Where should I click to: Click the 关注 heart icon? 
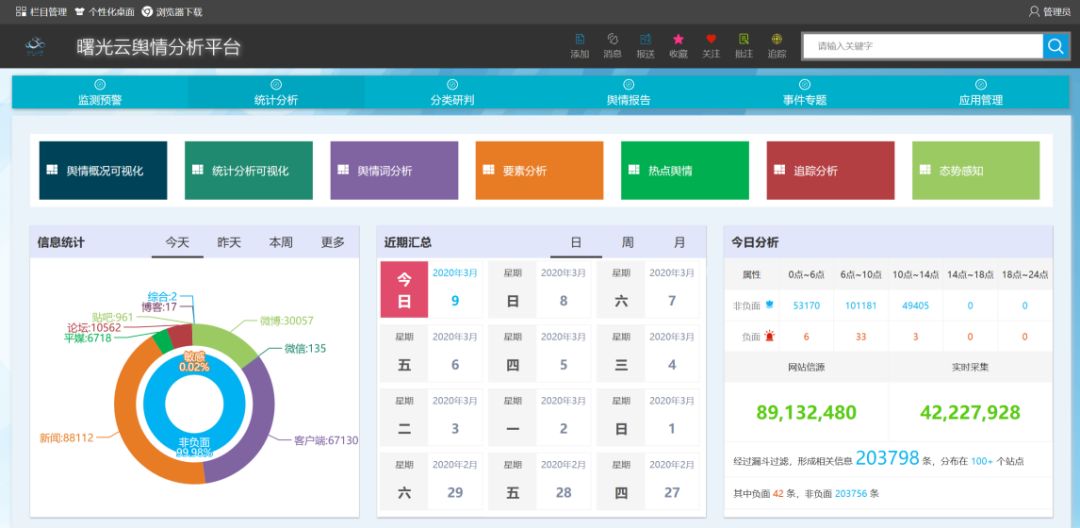click(x=711, y=45)
